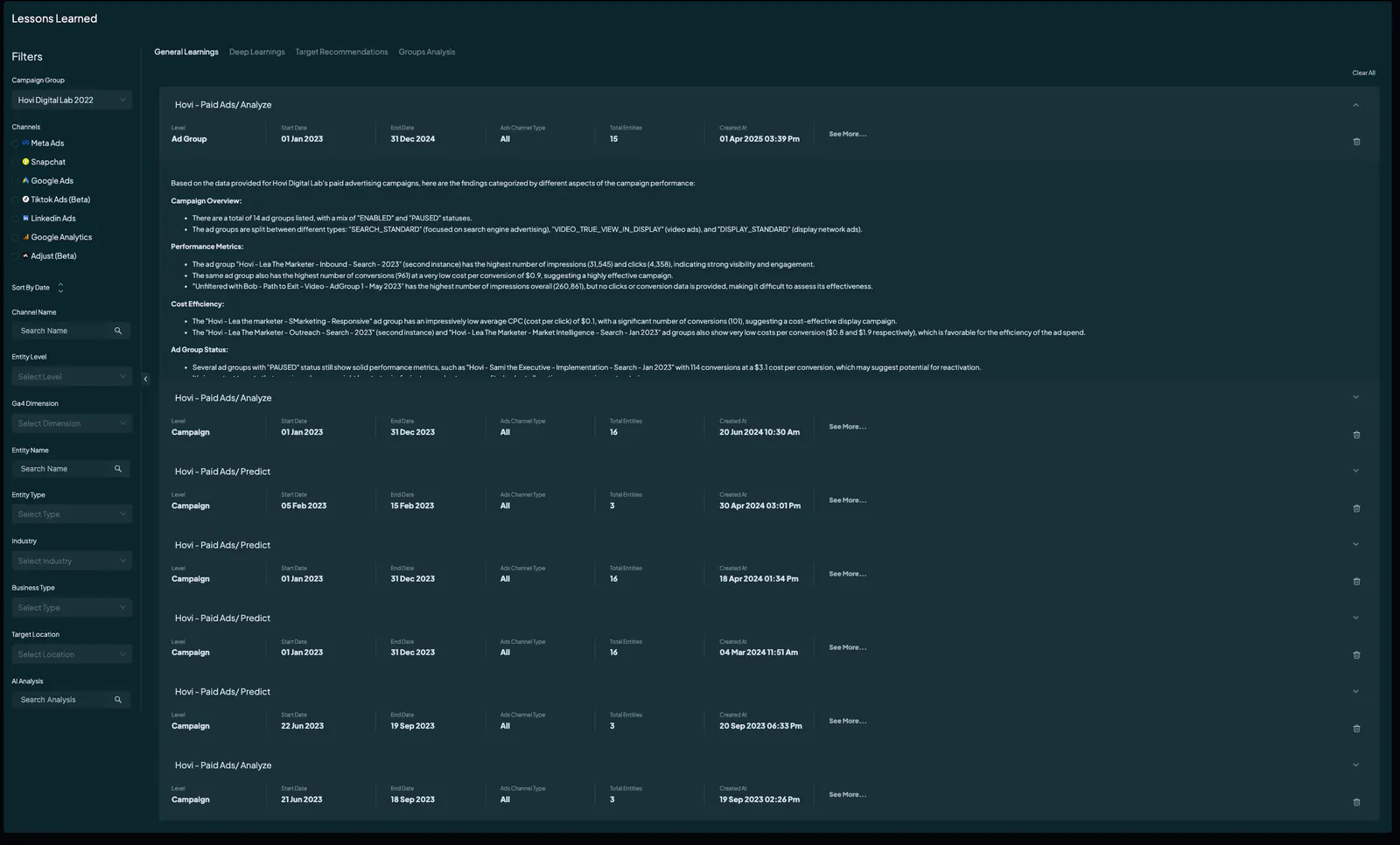Click the TikTok Ads logo icon
This screenshot has width=1400, height=845.
(25, 199)
